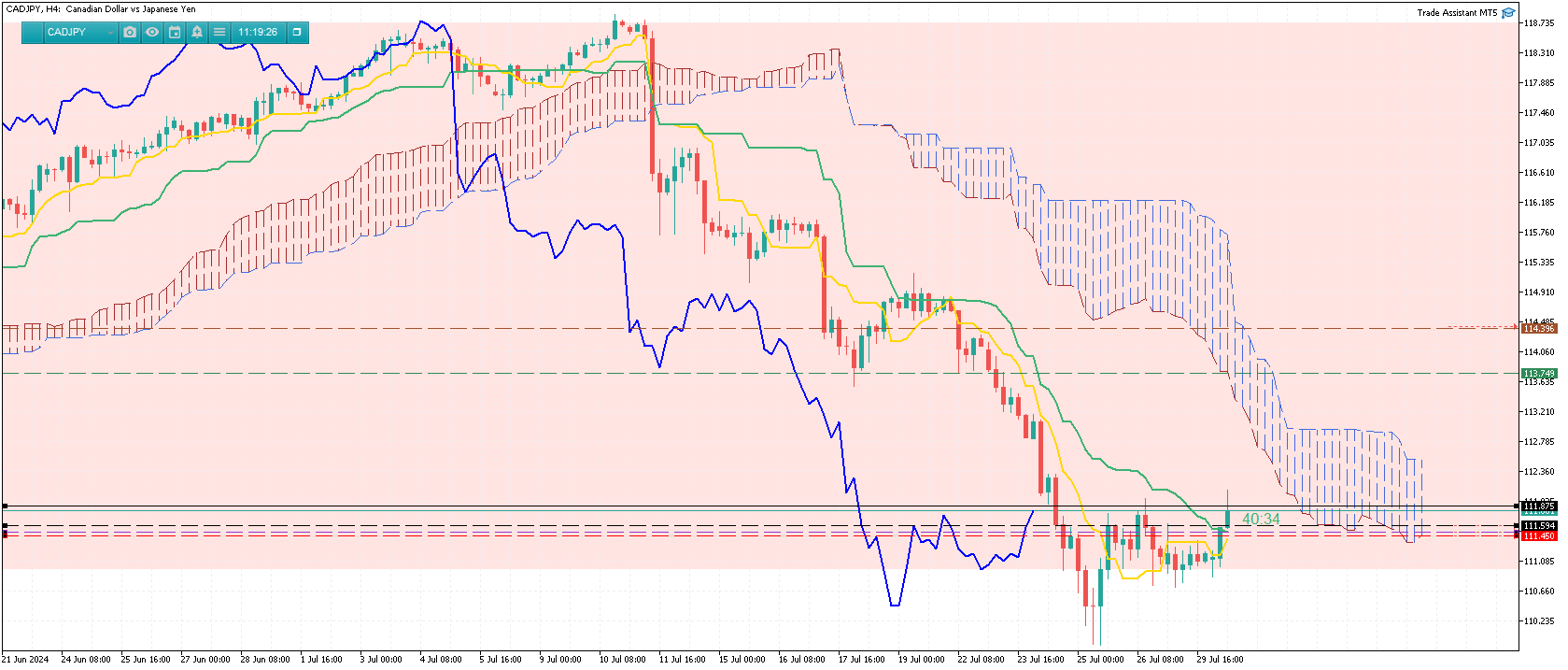
Task: Click the 115.760 price scale value
Action: click(1540, 233)
